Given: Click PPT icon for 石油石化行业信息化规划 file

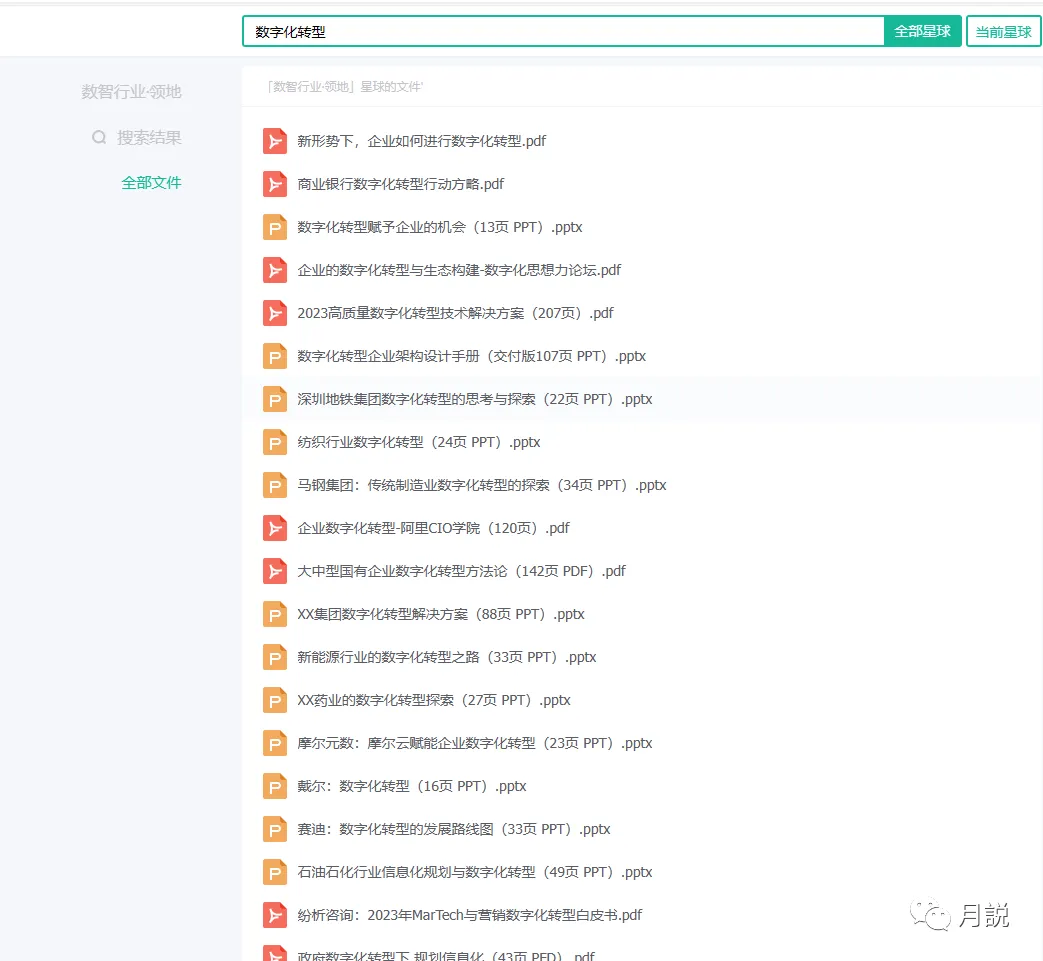Looking at the screenshot, I should pos(275,872).
